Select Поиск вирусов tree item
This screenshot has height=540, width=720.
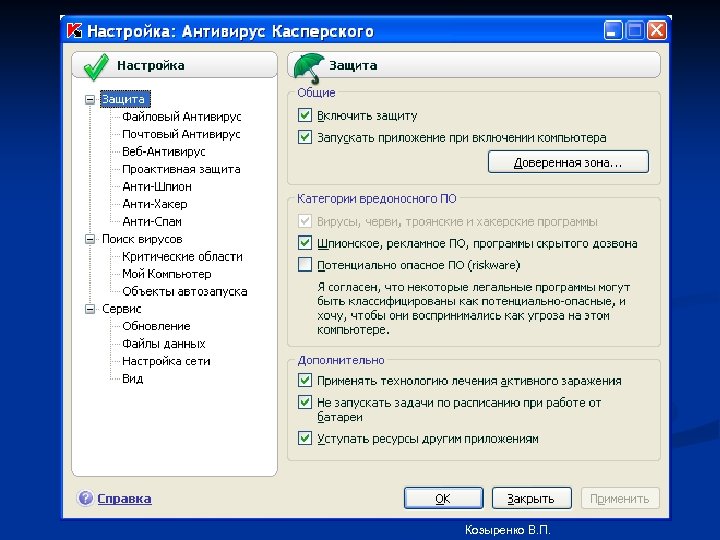click(x=142, y=239)
